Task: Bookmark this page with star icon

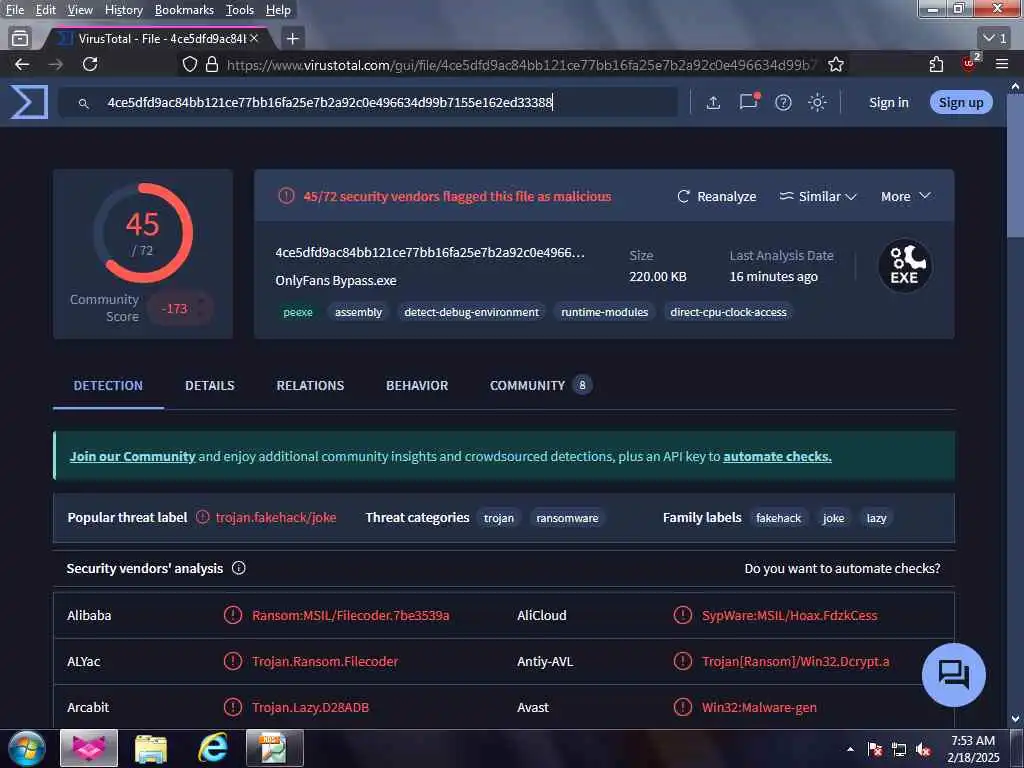Action: [x=835, y=64]
